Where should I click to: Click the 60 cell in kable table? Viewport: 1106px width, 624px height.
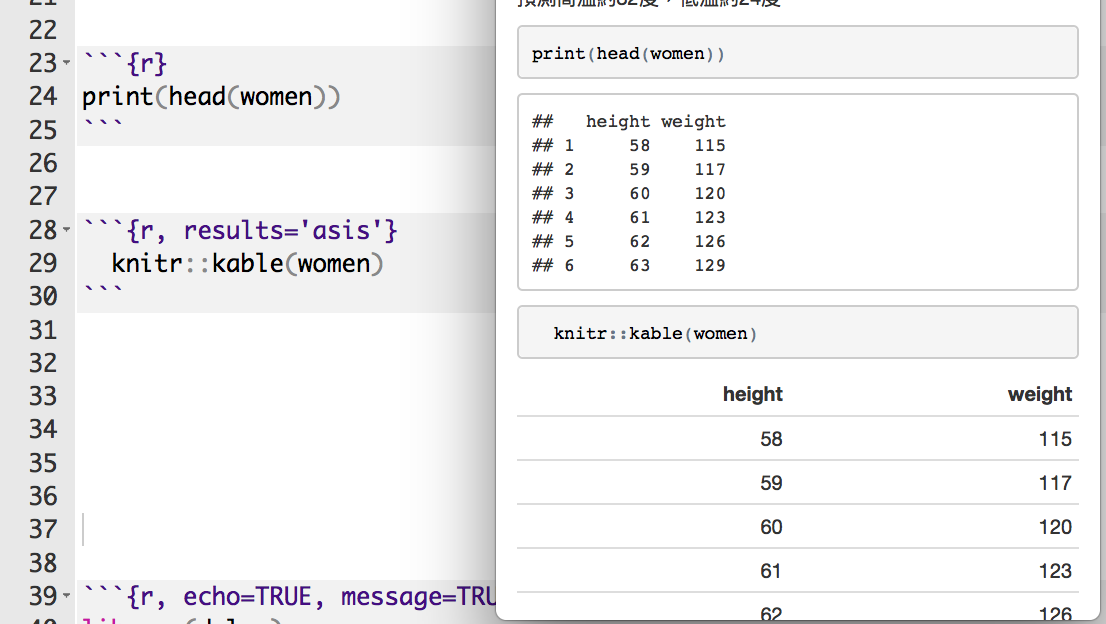[771, 527]
